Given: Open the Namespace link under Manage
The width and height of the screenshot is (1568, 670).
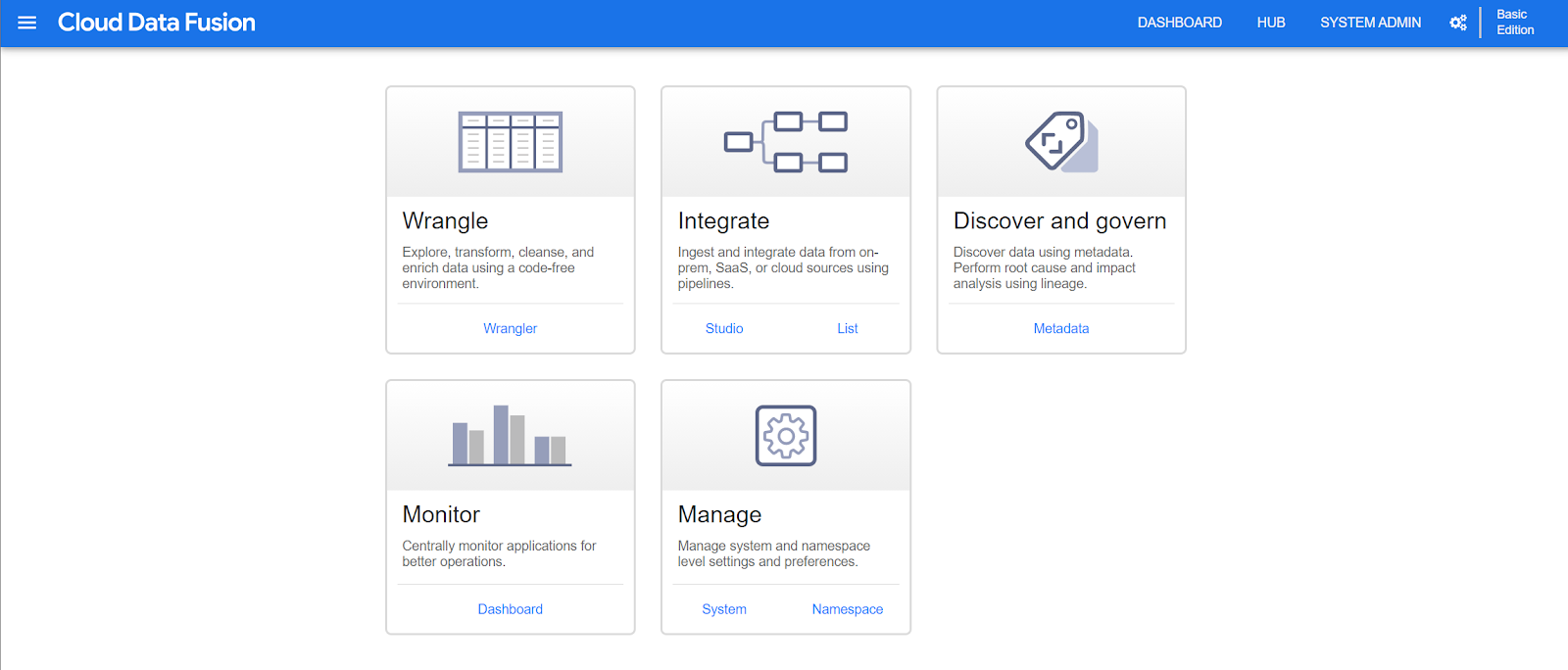Looking at the screenshot, I should (848, 609).
